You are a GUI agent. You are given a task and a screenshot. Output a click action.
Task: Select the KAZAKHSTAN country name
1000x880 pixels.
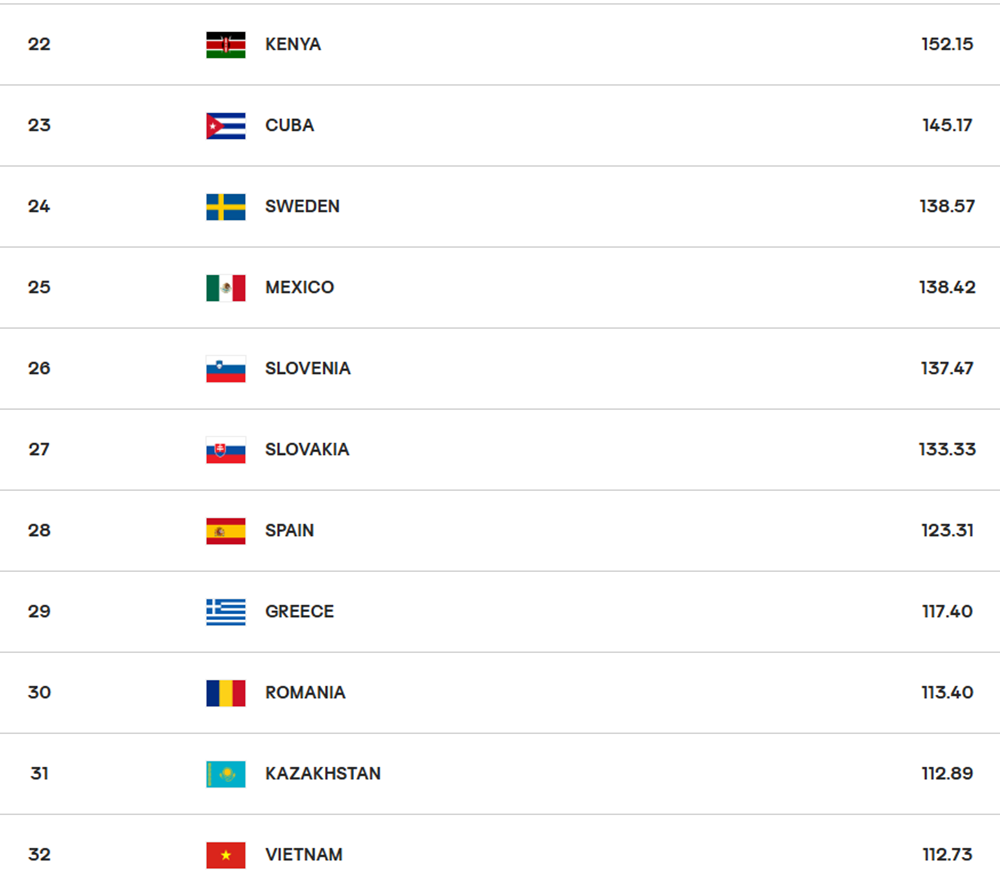tap(323, 774)
